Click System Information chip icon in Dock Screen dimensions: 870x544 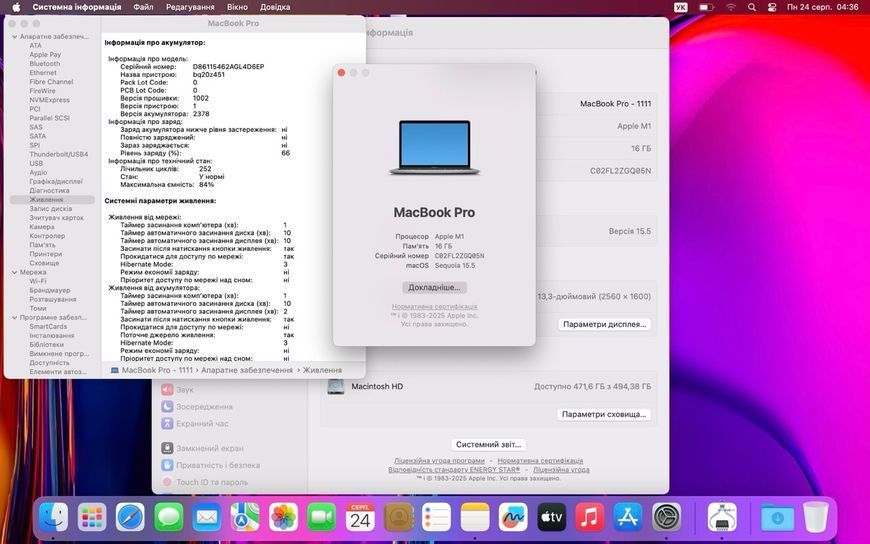pyautogui.click(x=722, y=517)
